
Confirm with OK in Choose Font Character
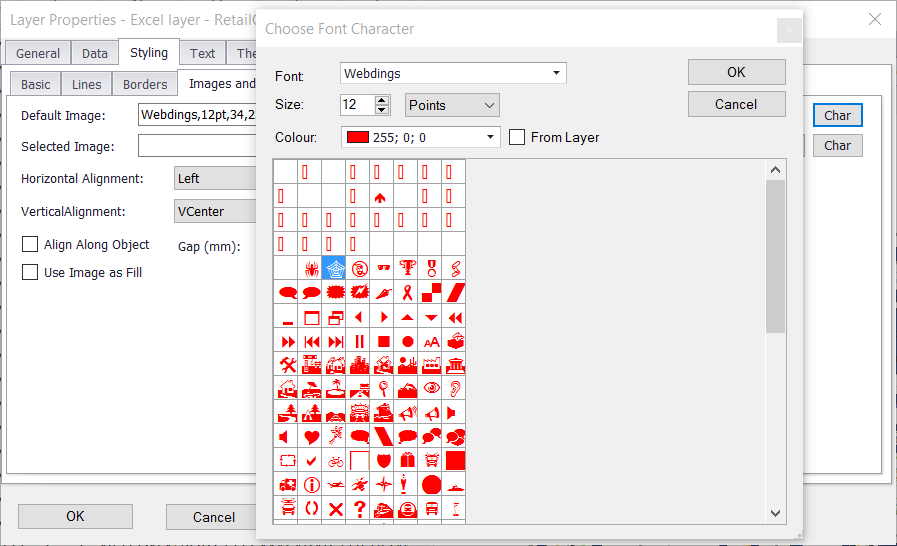736,72
